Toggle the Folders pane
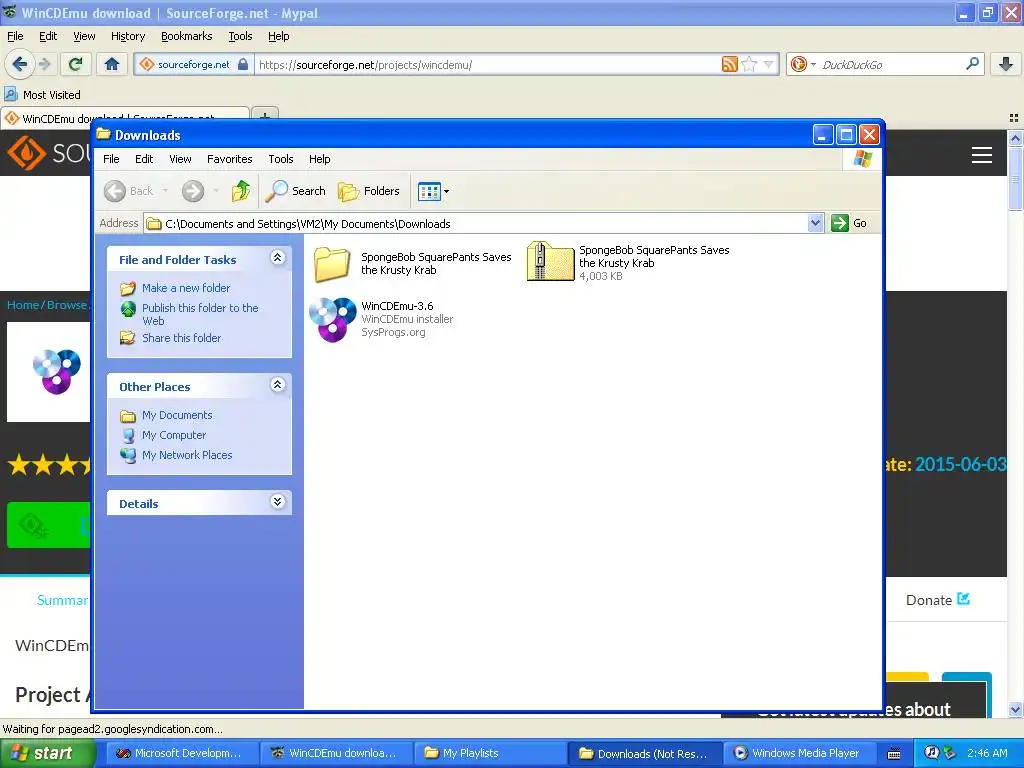The height and width of the screenshot is (768, 1024). click(369, 191)
